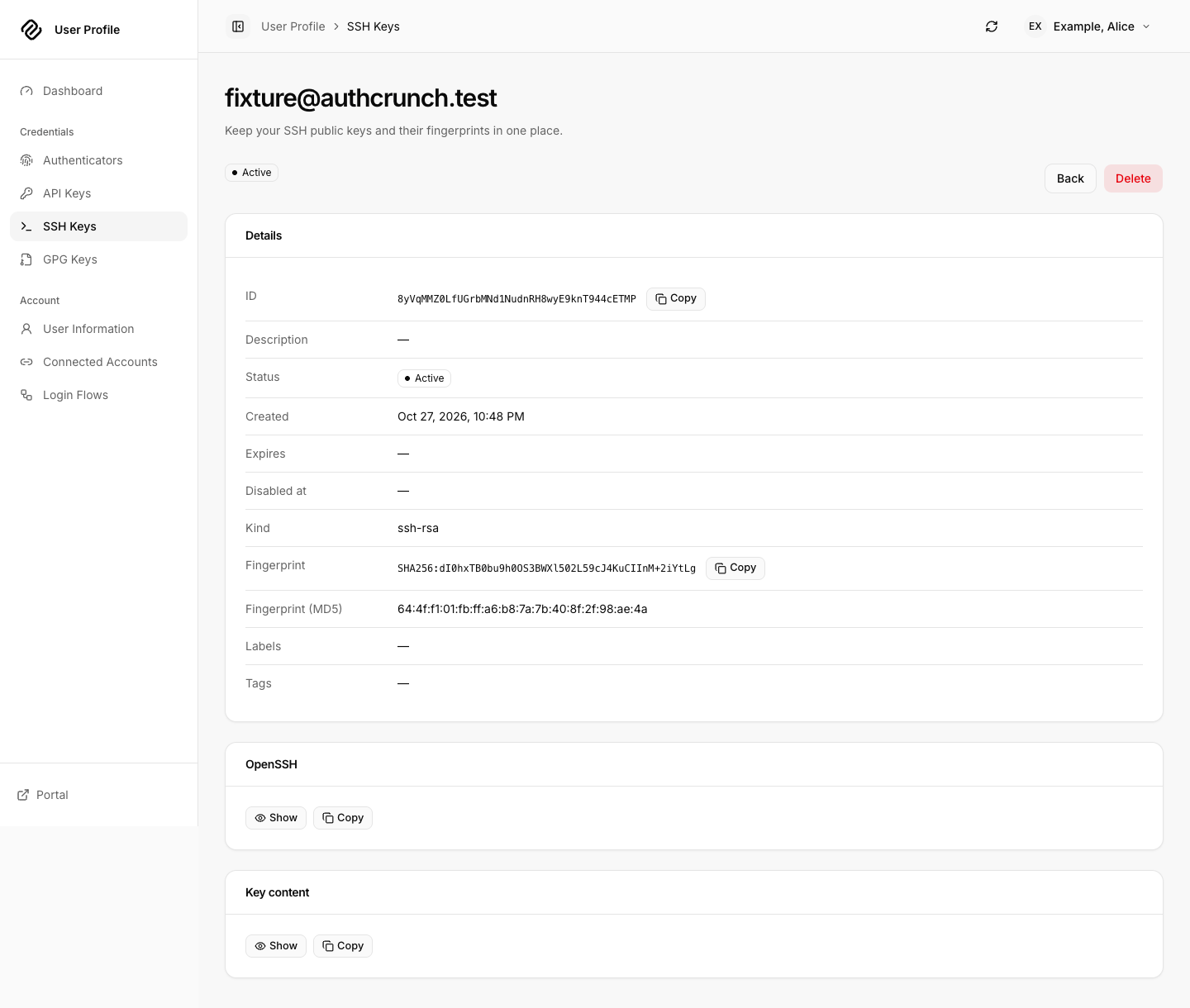Screen dimensions: 1190x1008
Task: Delete this SSH key
Action: tap(1133, 178)
